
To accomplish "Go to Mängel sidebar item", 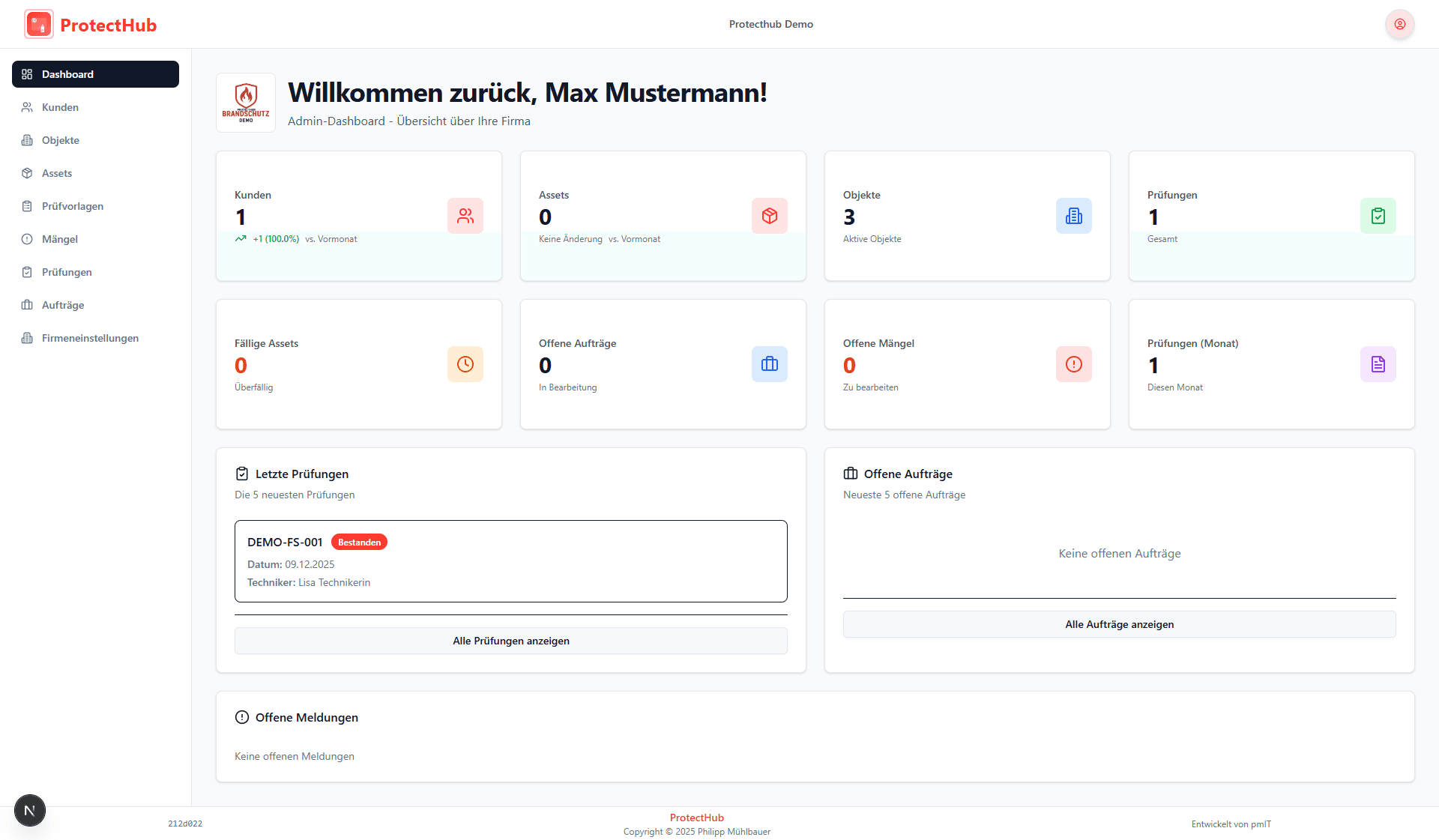I will point(60,239).
